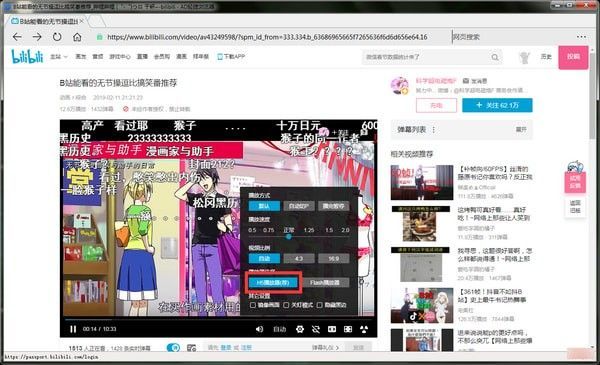Go back with the browser back arrow
This screenshot has width=600, height=365.
[17, 37]
